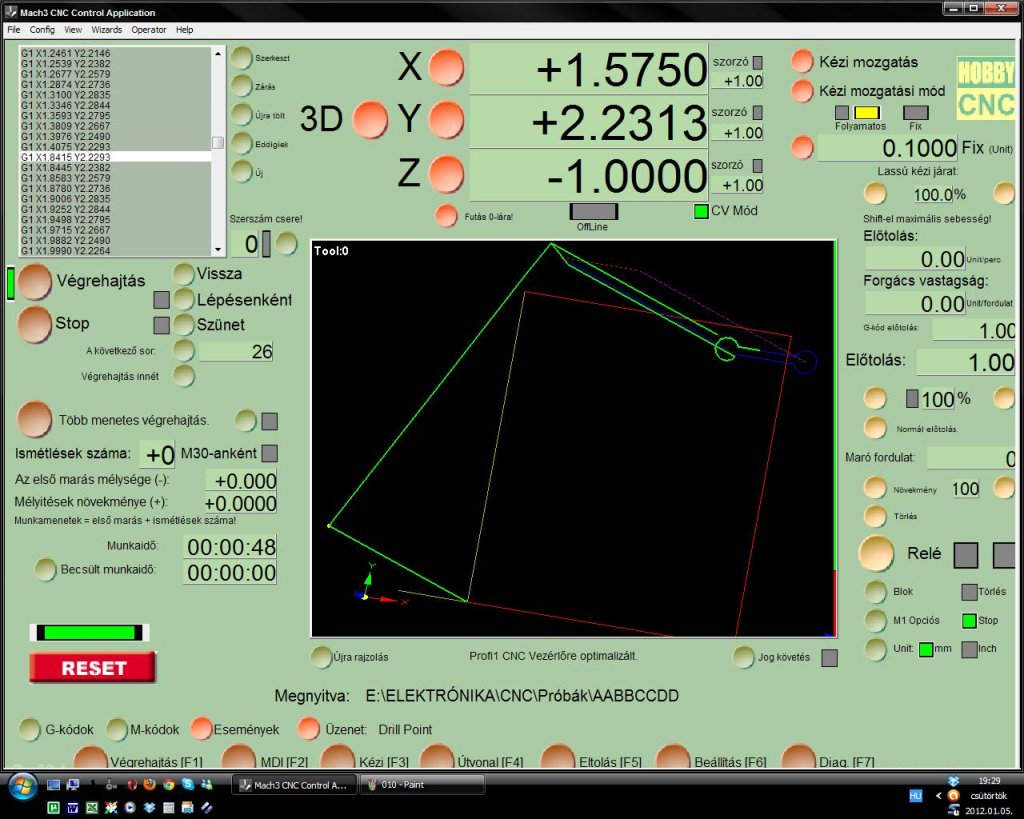Click the M1 Opciós round button
This screenshot has width=1024, height=819.
(875, 620)
